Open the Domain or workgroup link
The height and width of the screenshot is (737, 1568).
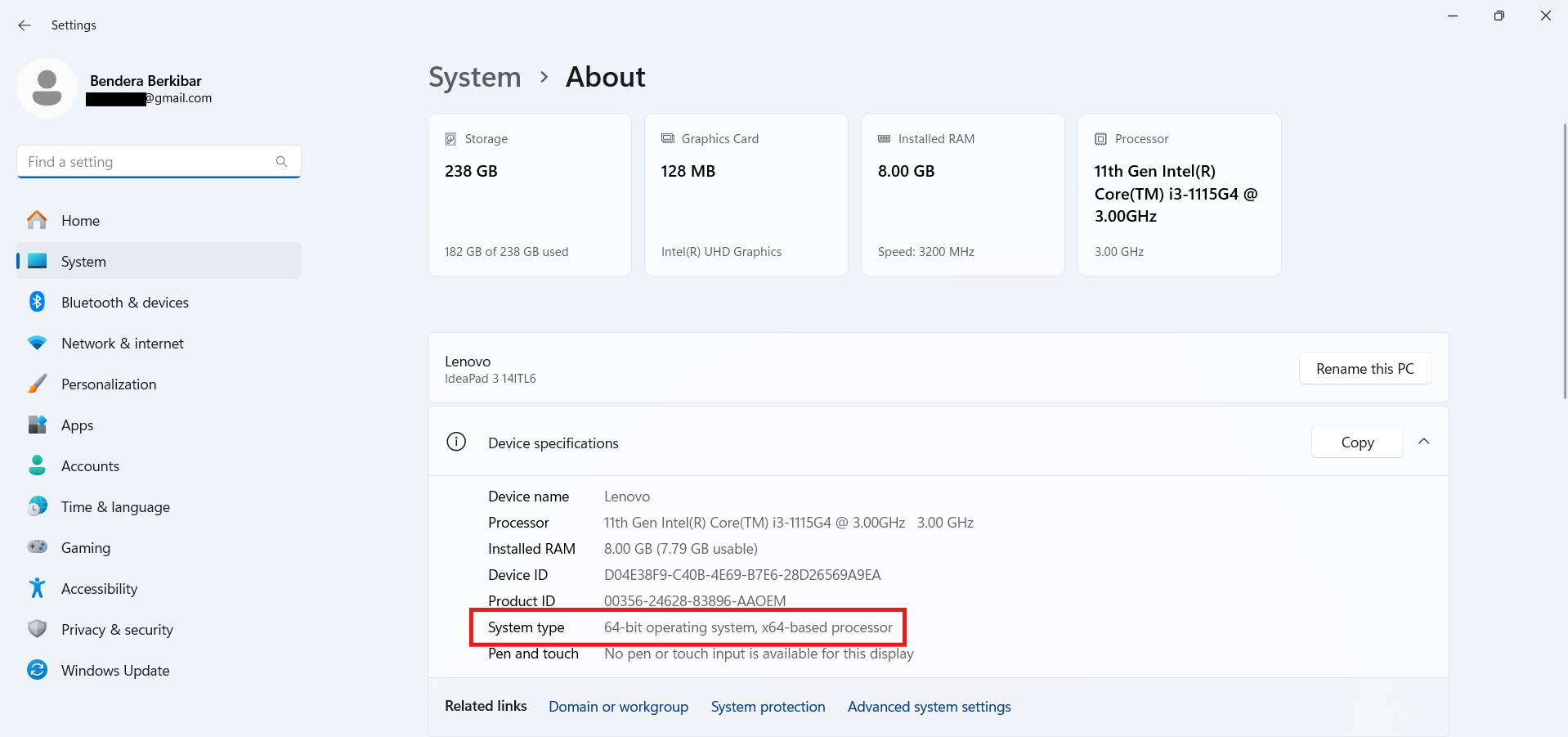pyautogui.click(x=618, y=707)
